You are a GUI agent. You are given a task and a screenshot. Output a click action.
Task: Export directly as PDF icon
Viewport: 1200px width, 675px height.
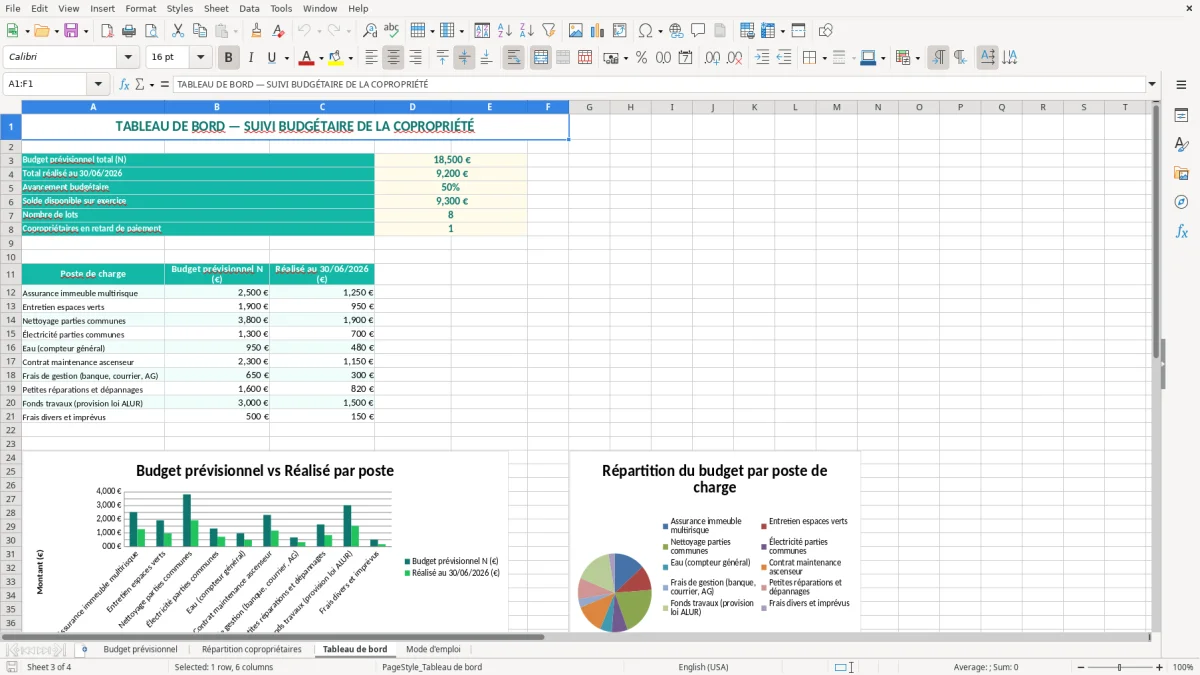point(107,31)
